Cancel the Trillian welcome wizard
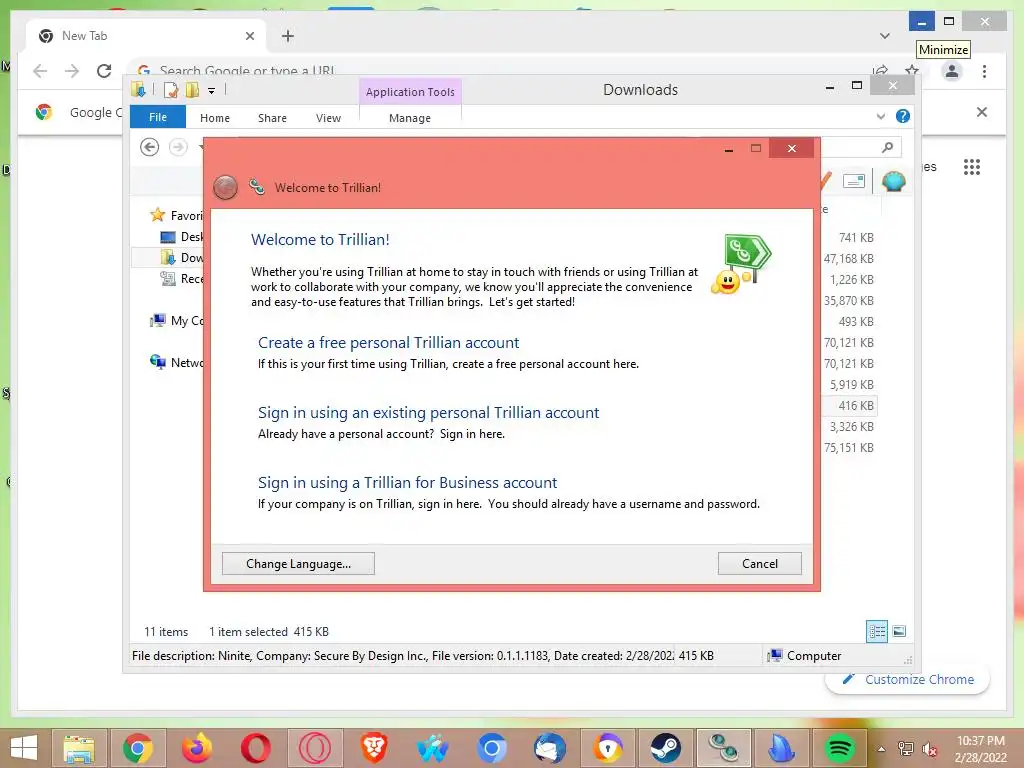 tap(760, 564)
